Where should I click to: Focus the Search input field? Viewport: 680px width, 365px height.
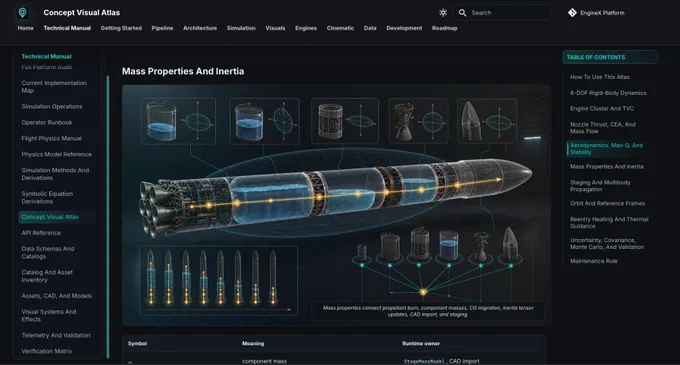coord(502,13)
